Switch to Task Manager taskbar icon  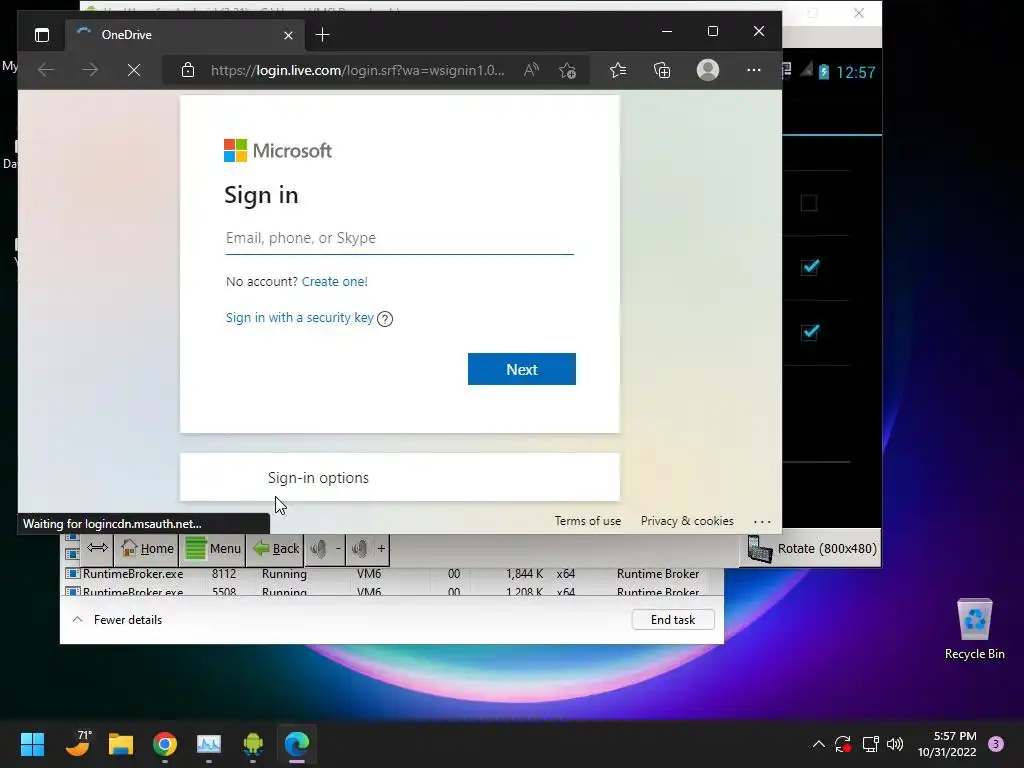tap(209, 744)
